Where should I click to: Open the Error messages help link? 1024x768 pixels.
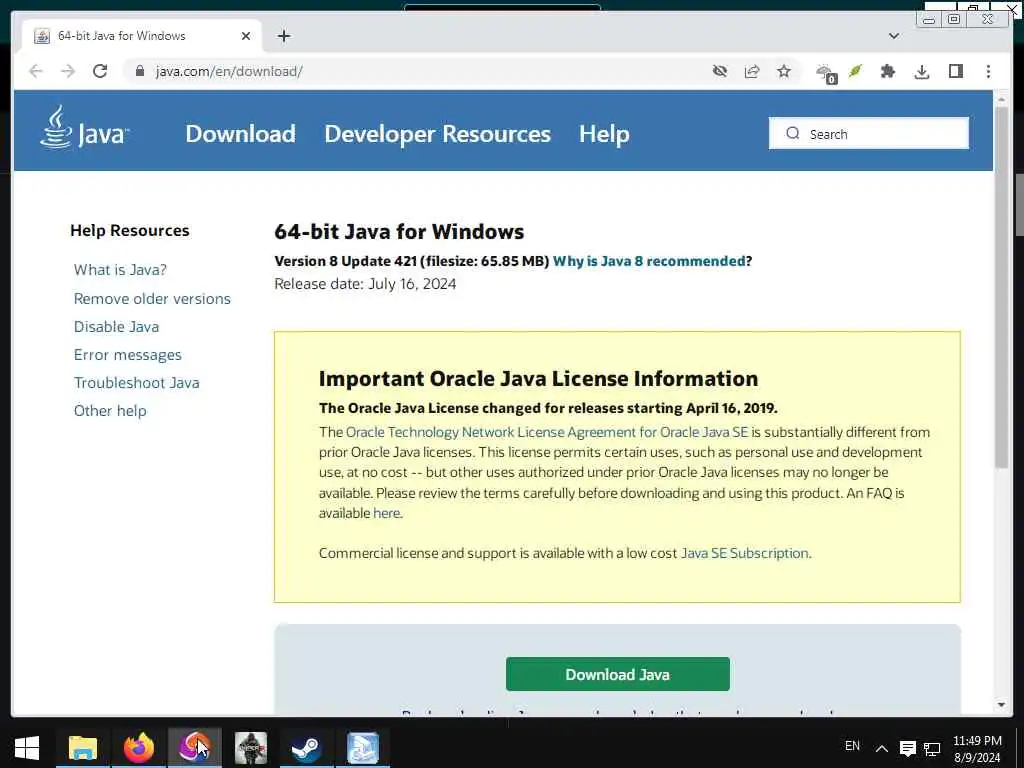coord(127,355)
